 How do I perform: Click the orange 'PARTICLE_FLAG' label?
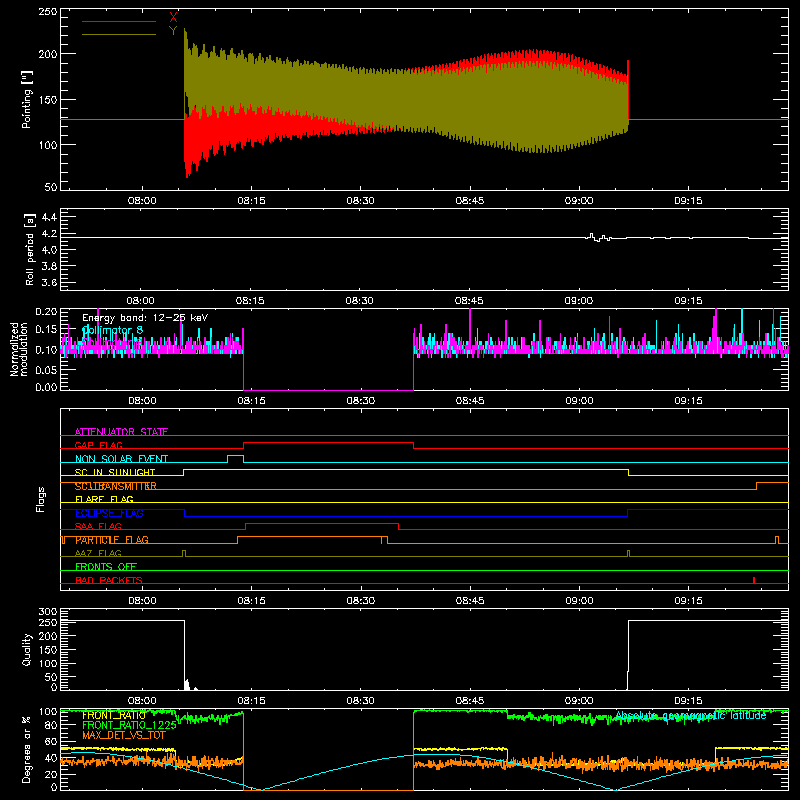click(112, 540)
